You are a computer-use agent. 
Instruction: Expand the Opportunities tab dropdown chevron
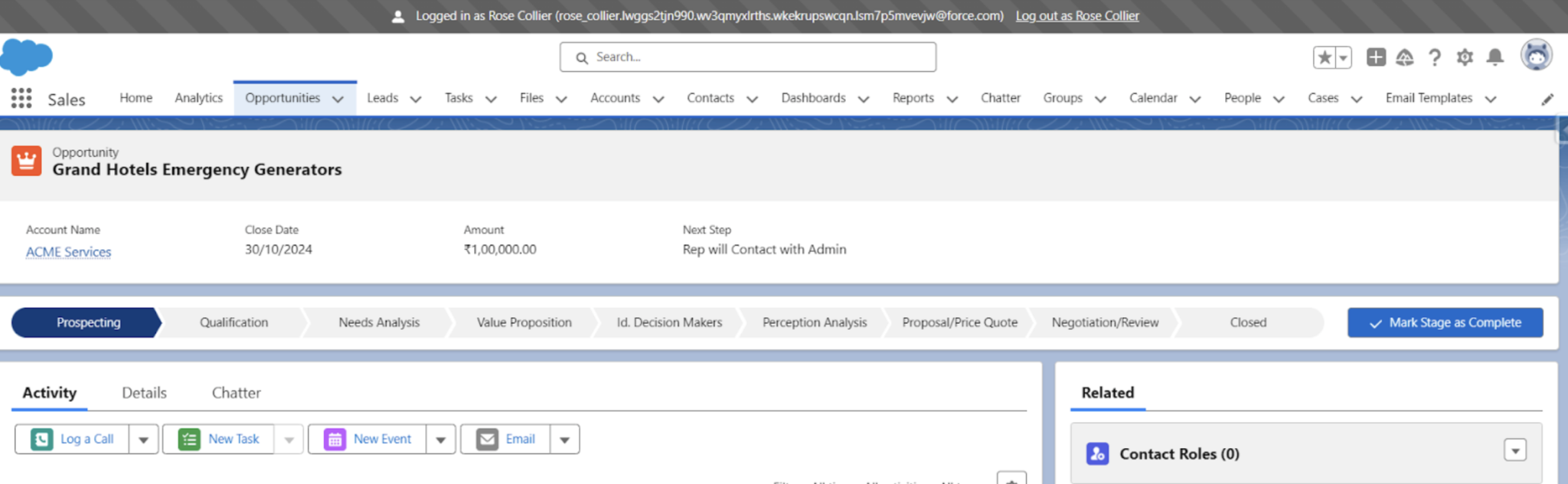point(338,99)
